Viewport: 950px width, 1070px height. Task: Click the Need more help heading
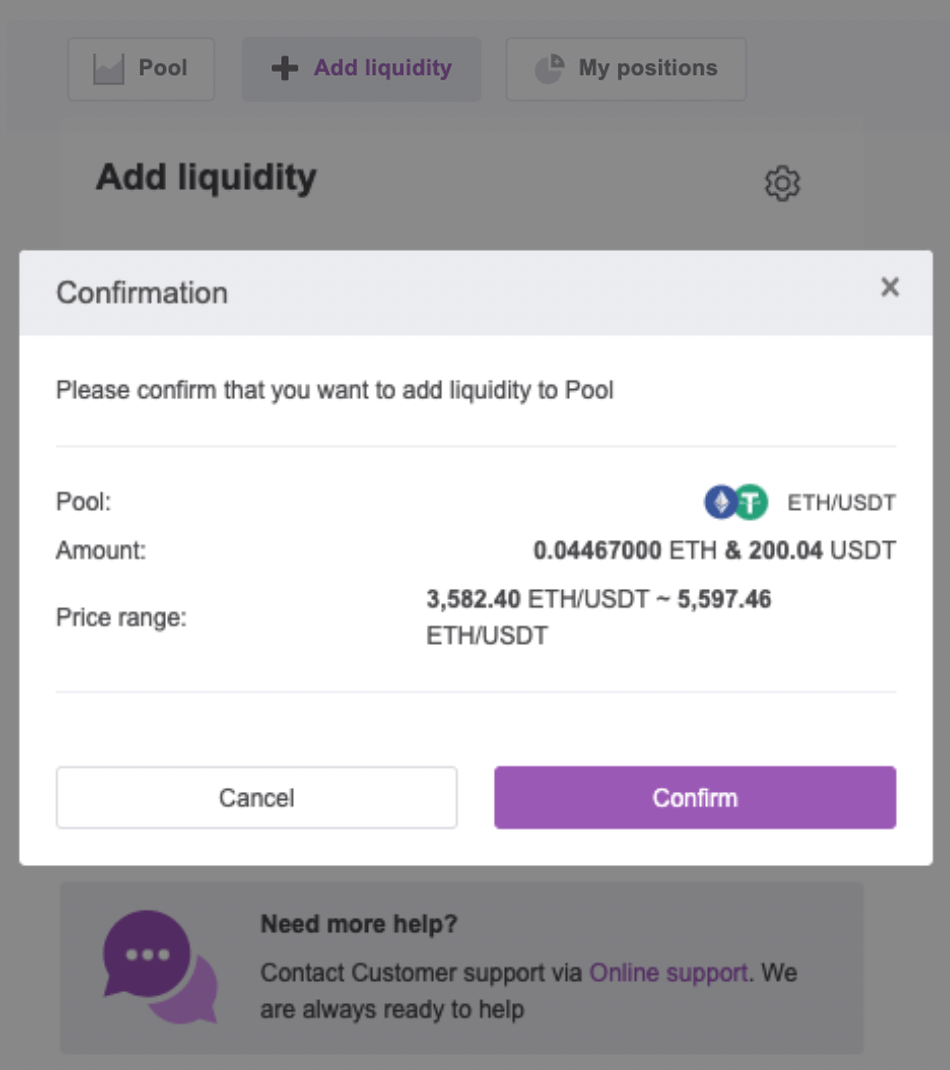pyautogui.click(x=359, y=924)
